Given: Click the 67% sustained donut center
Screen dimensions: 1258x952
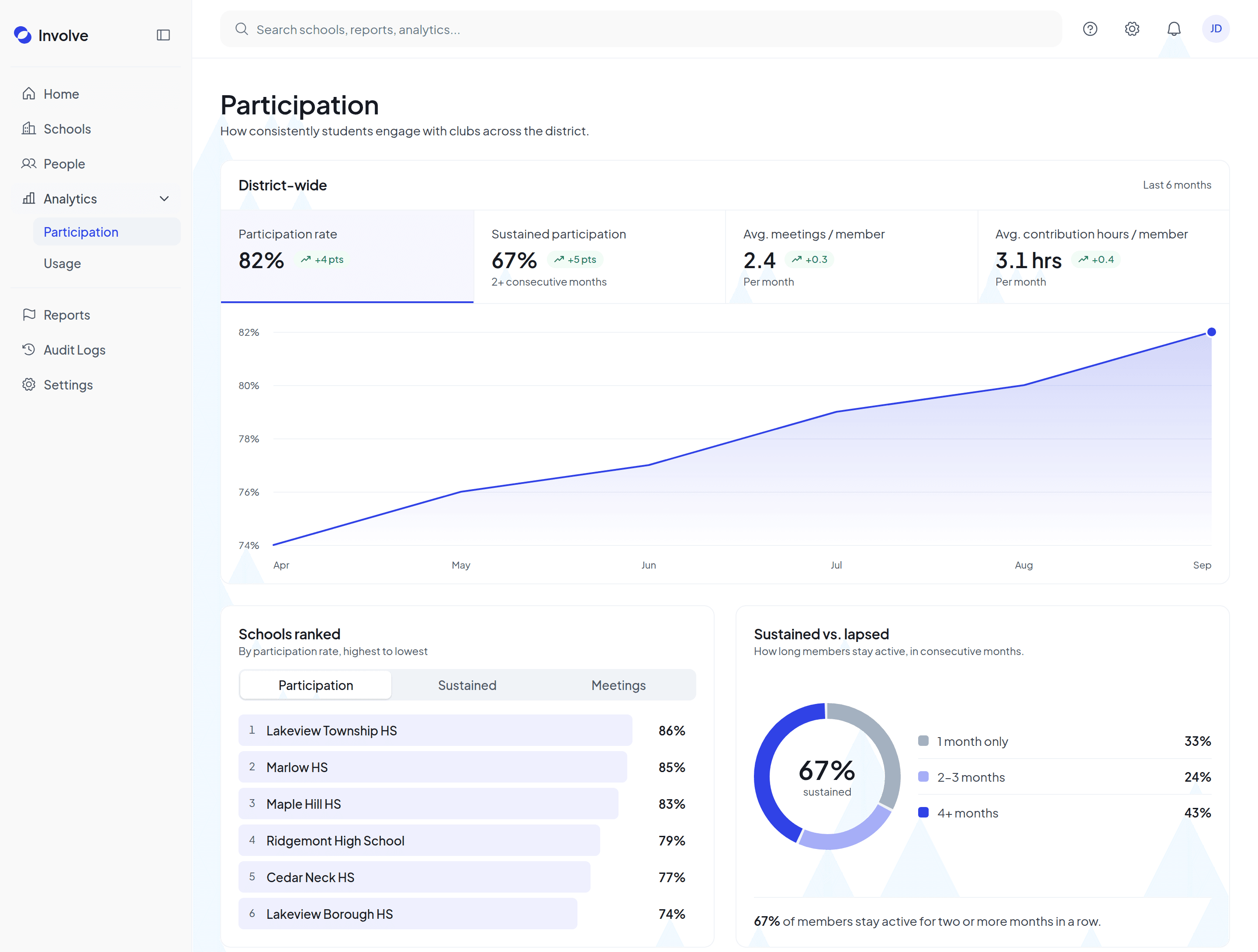Looking at the screenshot, I should coord(827,776).
